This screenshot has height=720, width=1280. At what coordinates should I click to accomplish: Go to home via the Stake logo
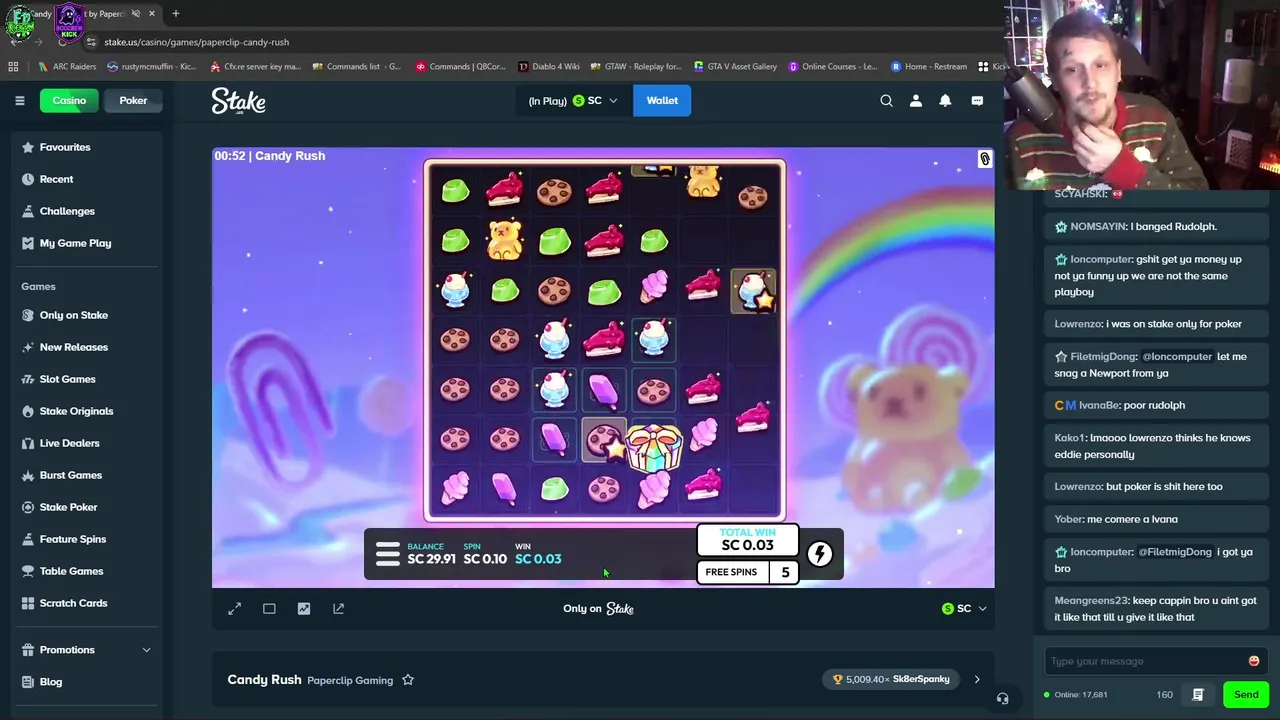pyautogui.click(x=238, y=101)
